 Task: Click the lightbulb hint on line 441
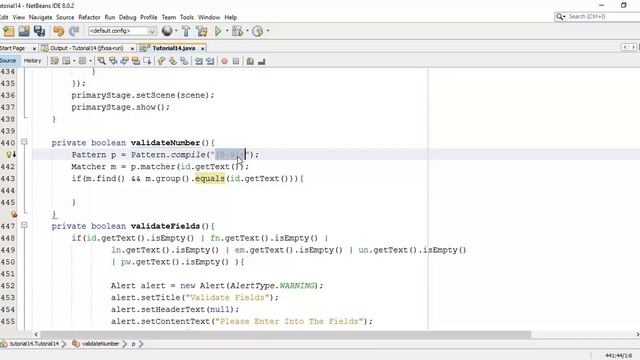(10, 155)
